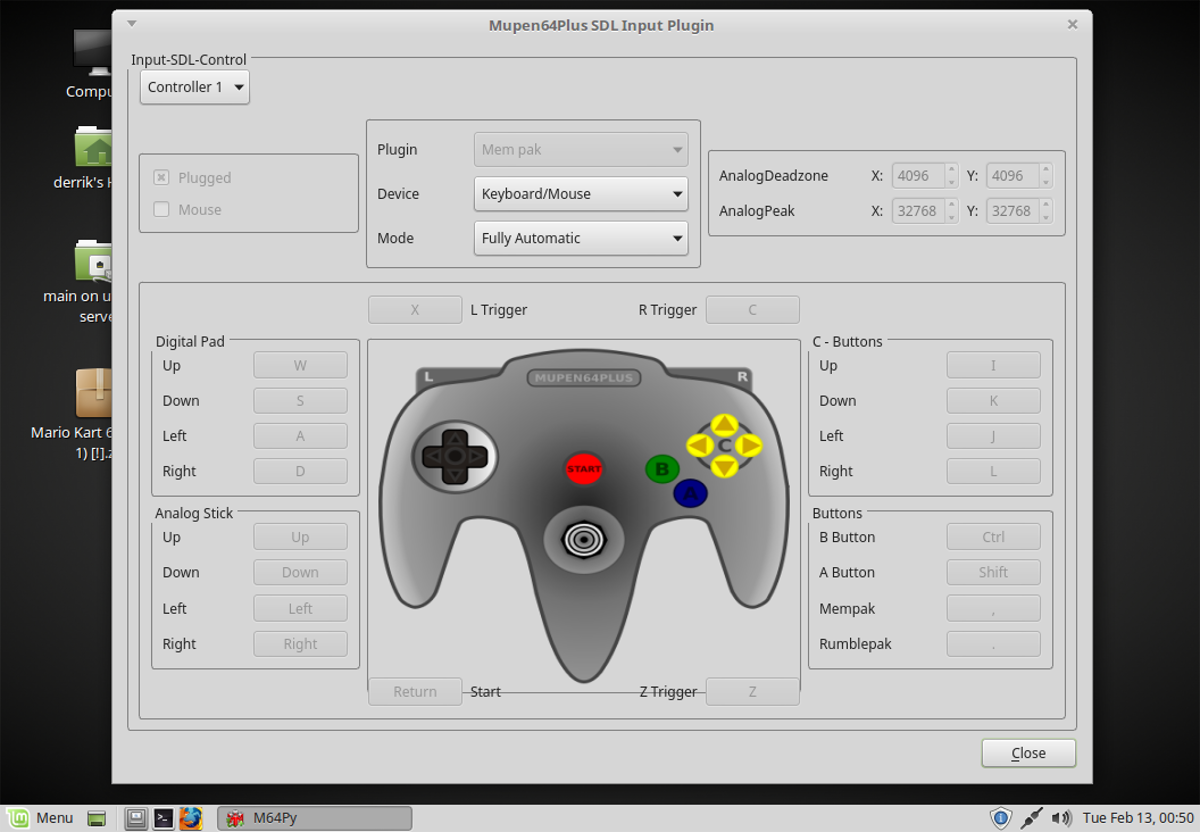The image size is (1200, 832).
Task: Click the analog stick on controller image
Action: pos(583,539)
